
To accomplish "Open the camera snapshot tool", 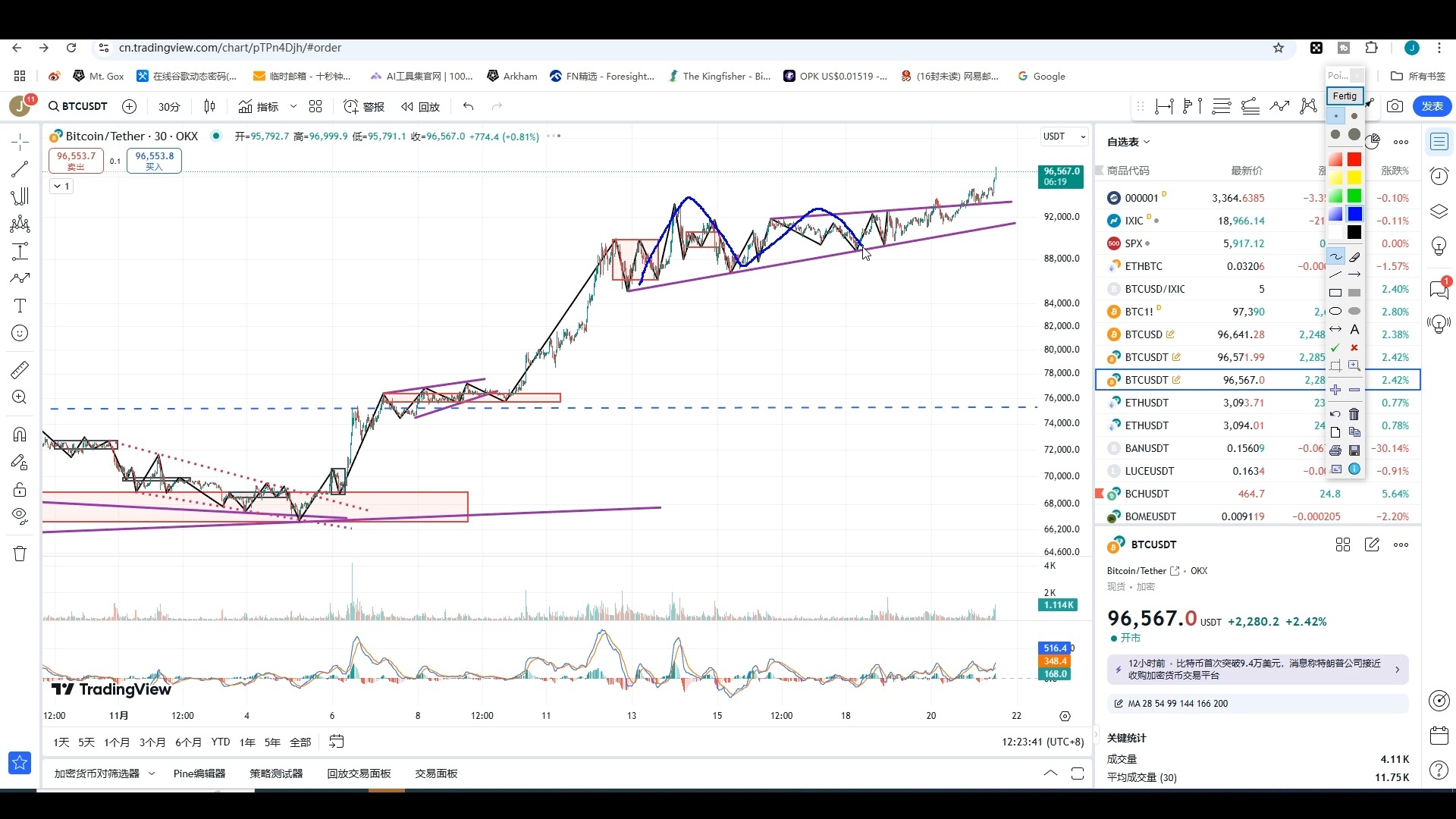I will click(x=1395, y=106).
